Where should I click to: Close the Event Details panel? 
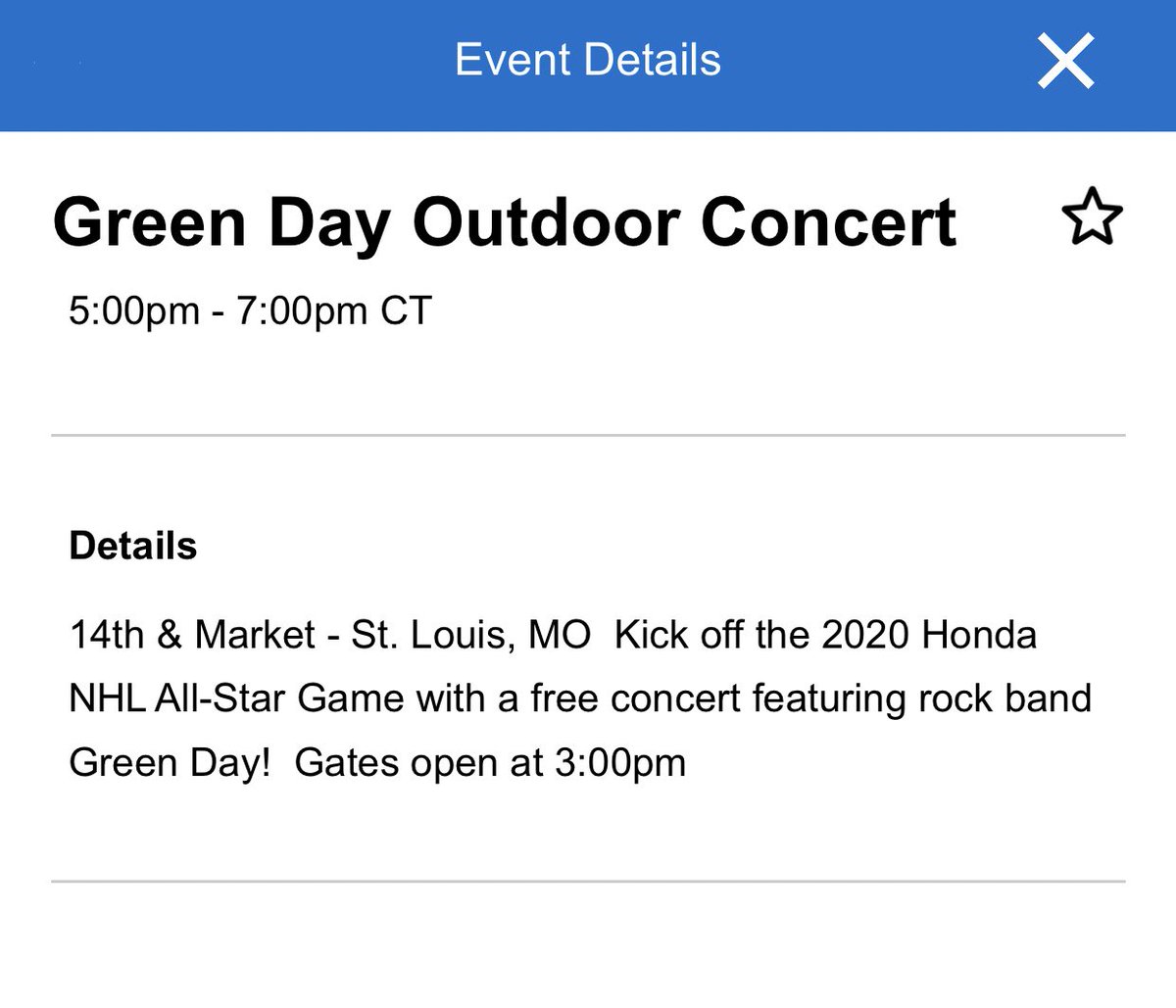[1065, 62]
